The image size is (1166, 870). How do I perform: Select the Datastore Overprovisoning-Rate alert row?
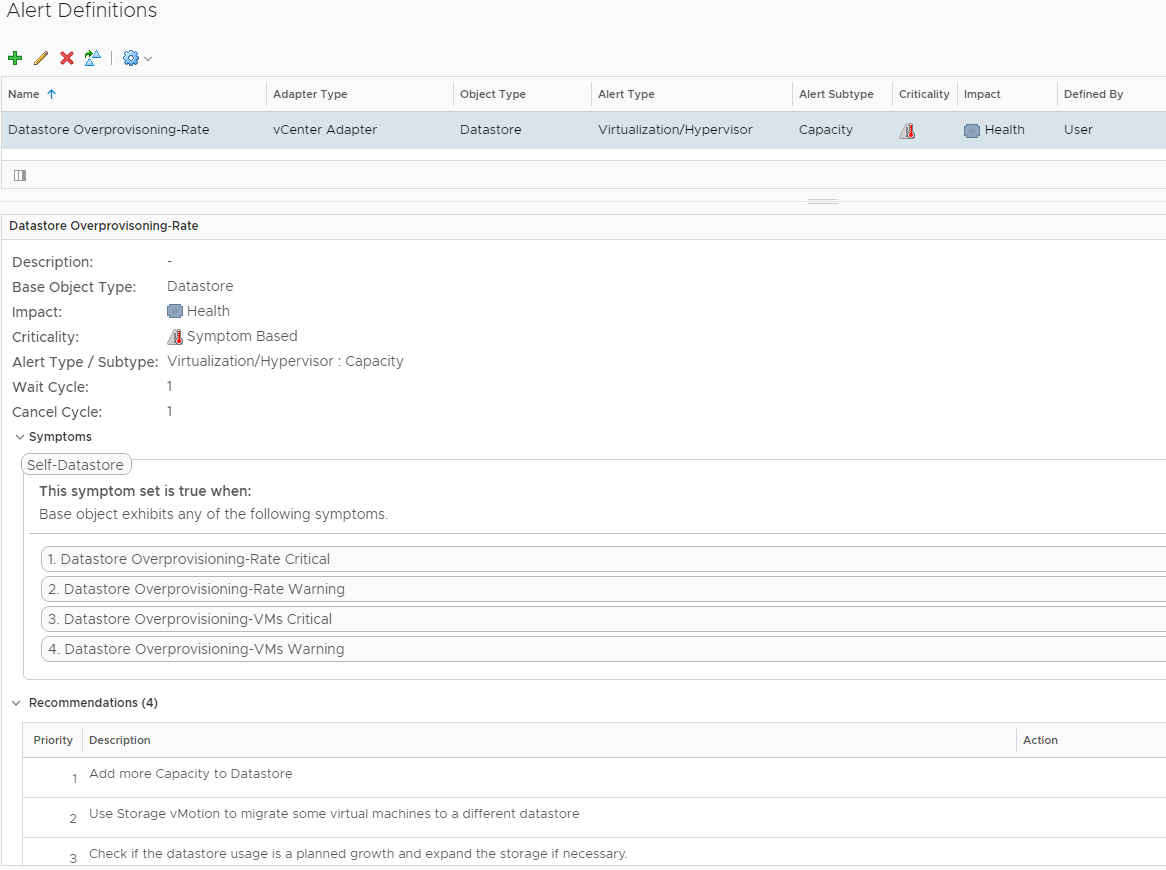coord(108,130)
